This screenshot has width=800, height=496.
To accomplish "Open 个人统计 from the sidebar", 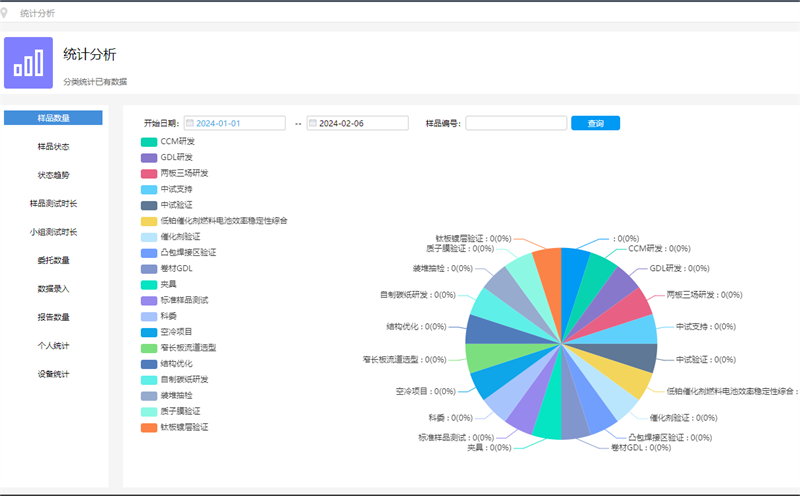I will pos(53,346).
